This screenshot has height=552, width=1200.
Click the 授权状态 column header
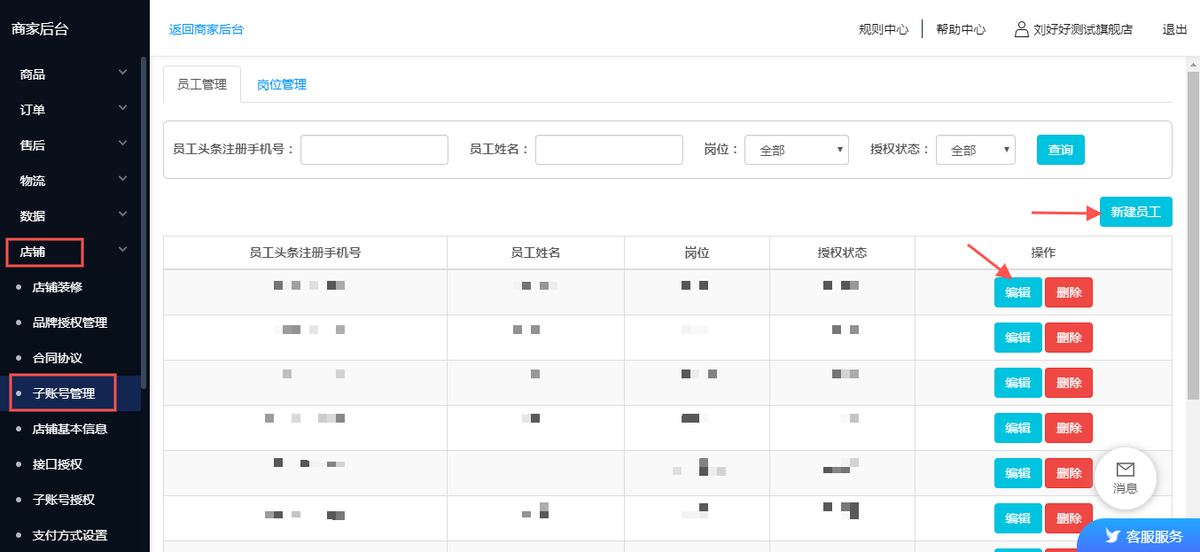pyautogui.click(x=842, y=253)
